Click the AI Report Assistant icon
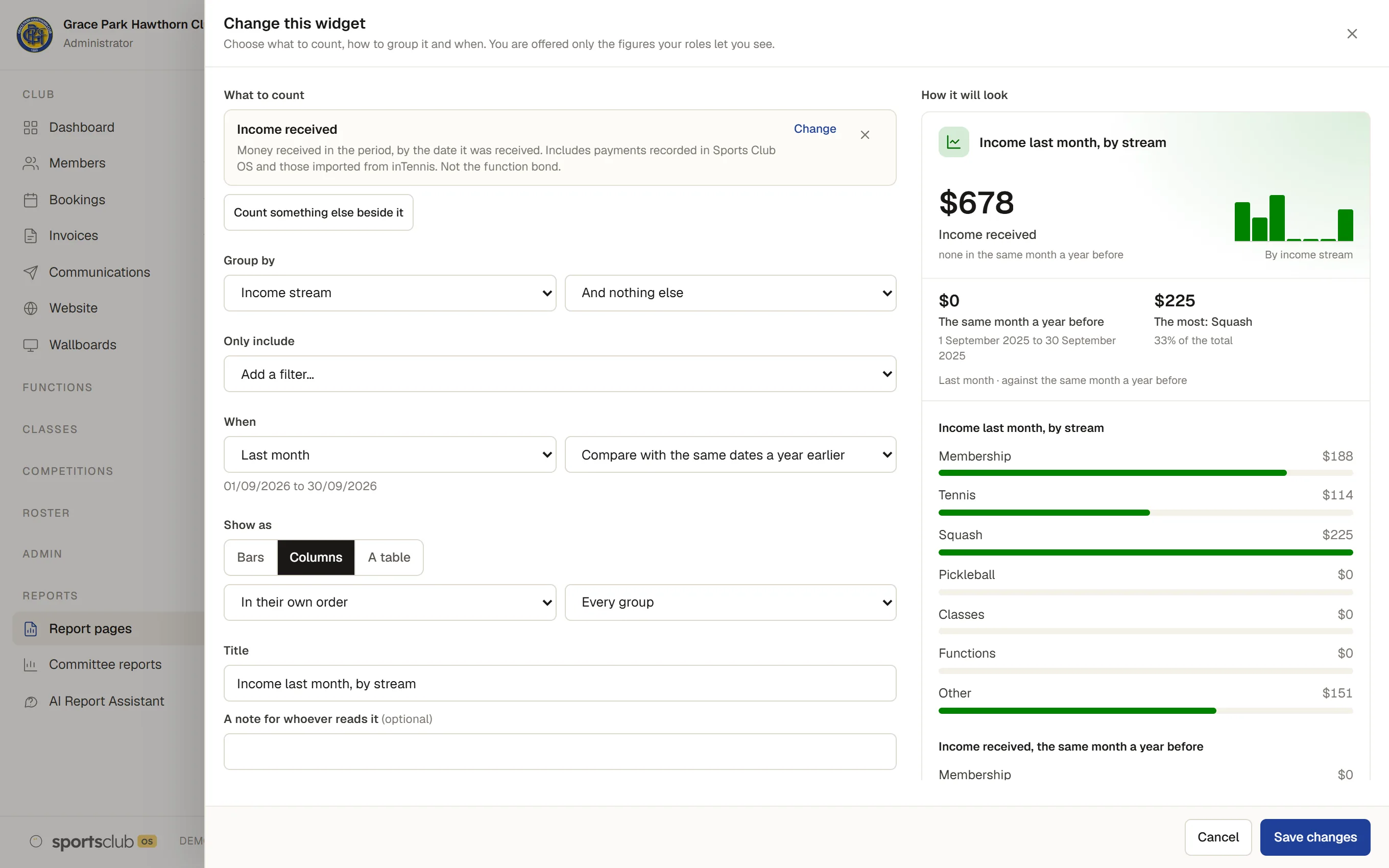1389x868 pixels. (x=31, y=702)
